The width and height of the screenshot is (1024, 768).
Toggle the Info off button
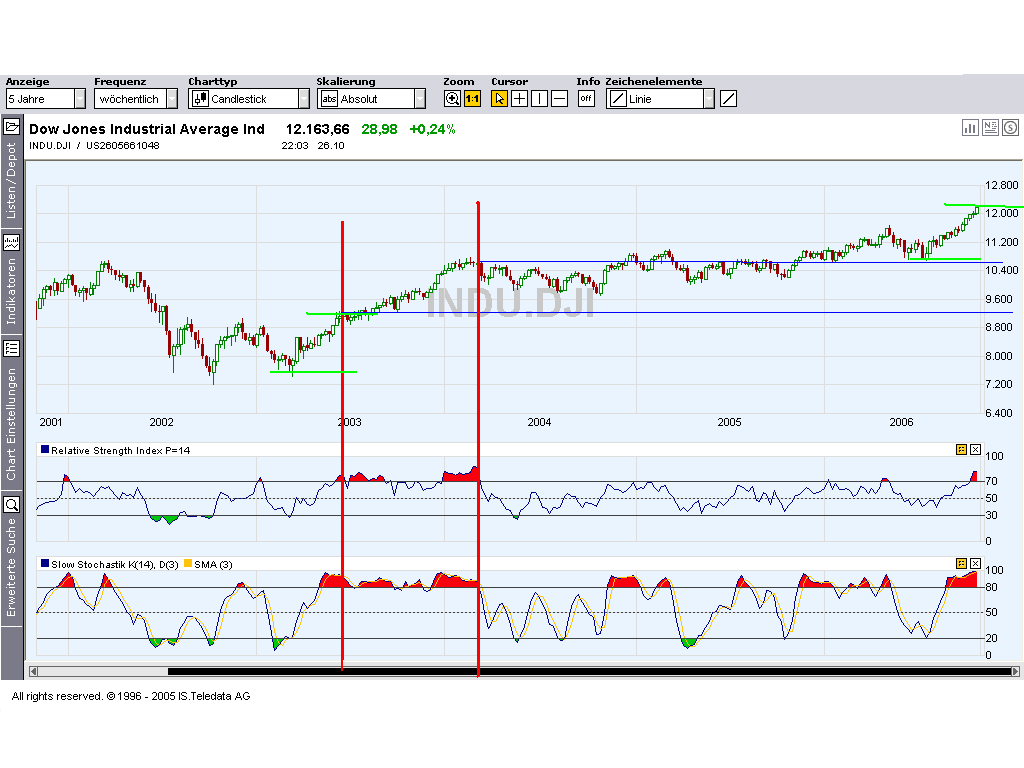pos(586,99)
